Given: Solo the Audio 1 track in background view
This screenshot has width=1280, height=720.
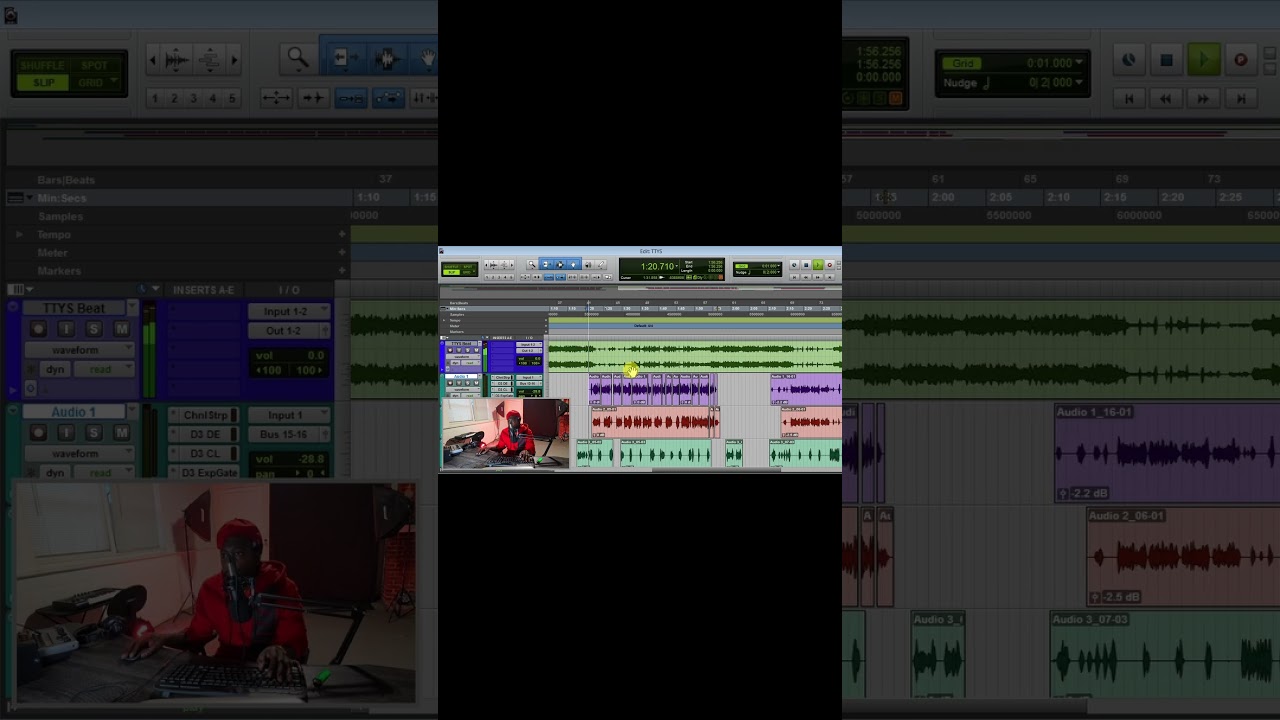Looking at the screenshot, I should click(94, 433).
